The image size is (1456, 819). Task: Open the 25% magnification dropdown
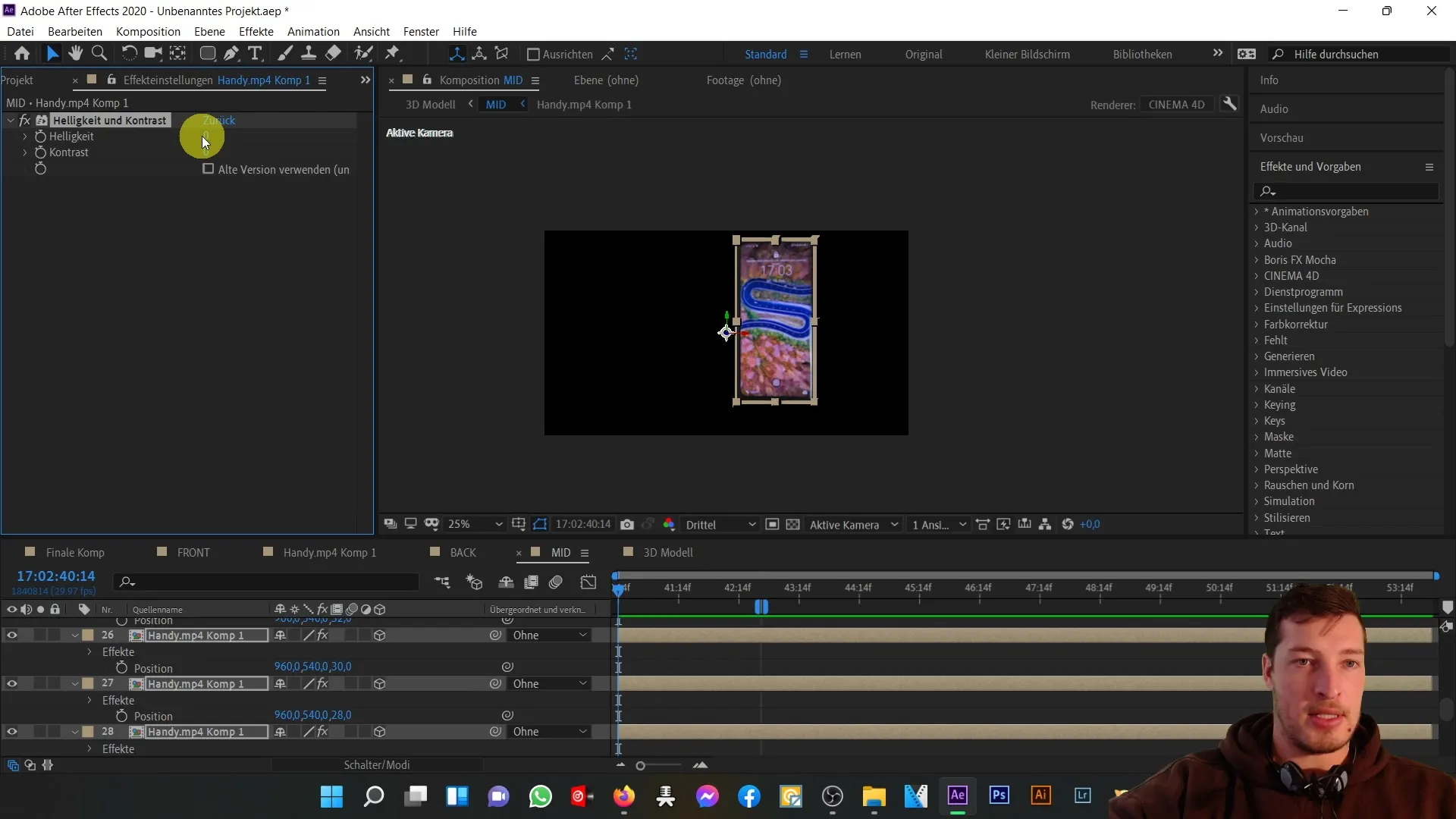point(475,525)
